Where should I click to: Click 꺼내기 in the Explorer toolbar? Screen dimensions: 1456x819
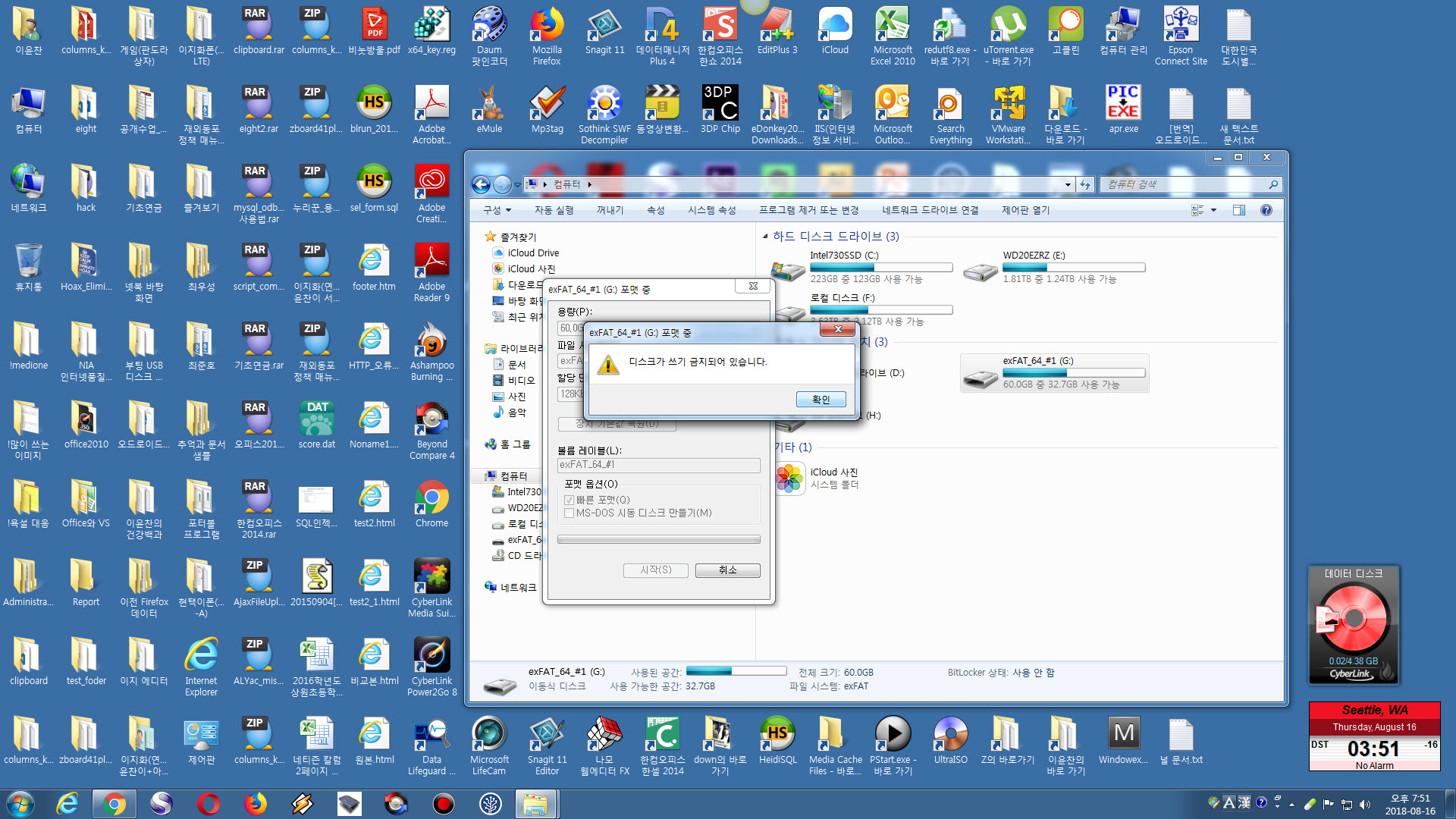pos(610,210)
